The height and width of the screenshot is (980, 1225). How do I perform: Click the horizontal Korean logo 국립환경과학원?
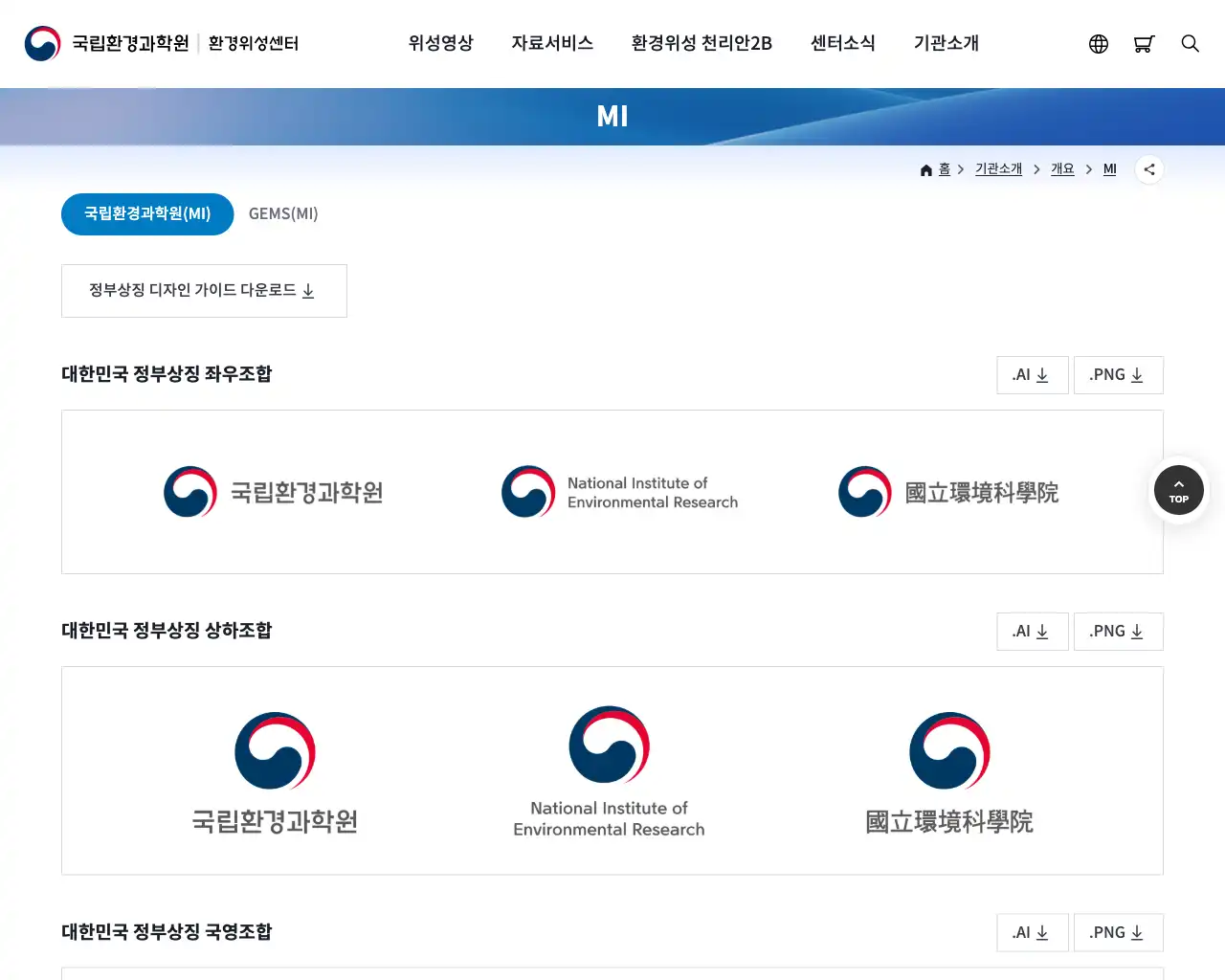click(x=274, y=492)
